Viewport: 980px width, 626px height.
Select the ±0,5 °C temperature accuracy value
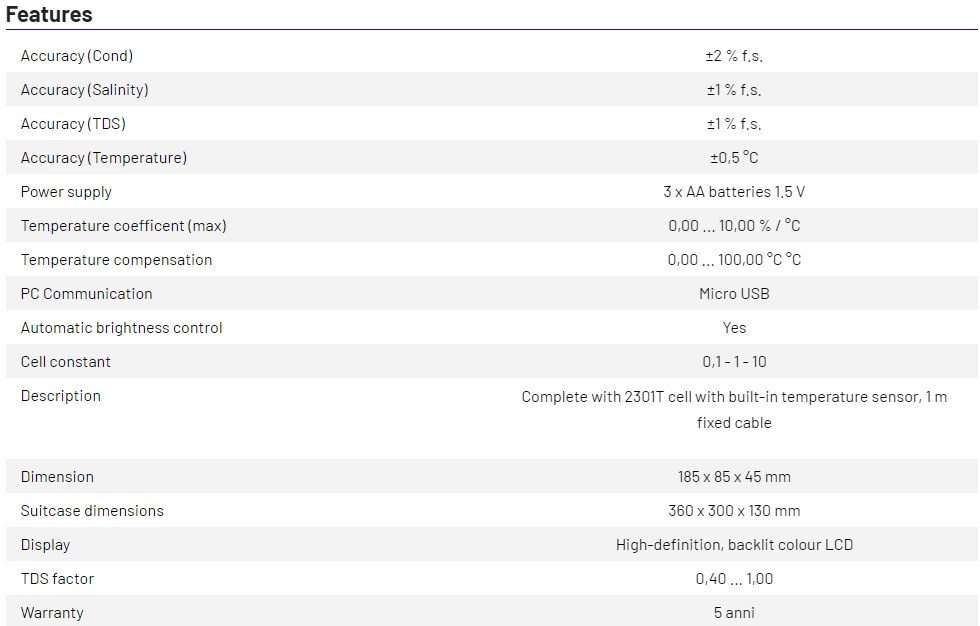(734, 158)
